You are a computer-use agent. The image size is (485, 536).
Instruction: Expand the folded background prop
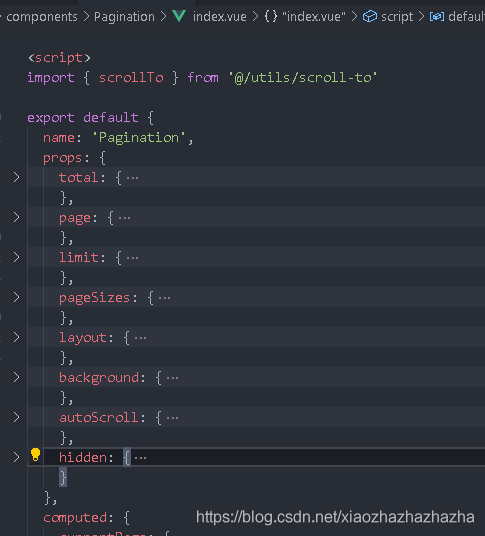coord(16,377)
